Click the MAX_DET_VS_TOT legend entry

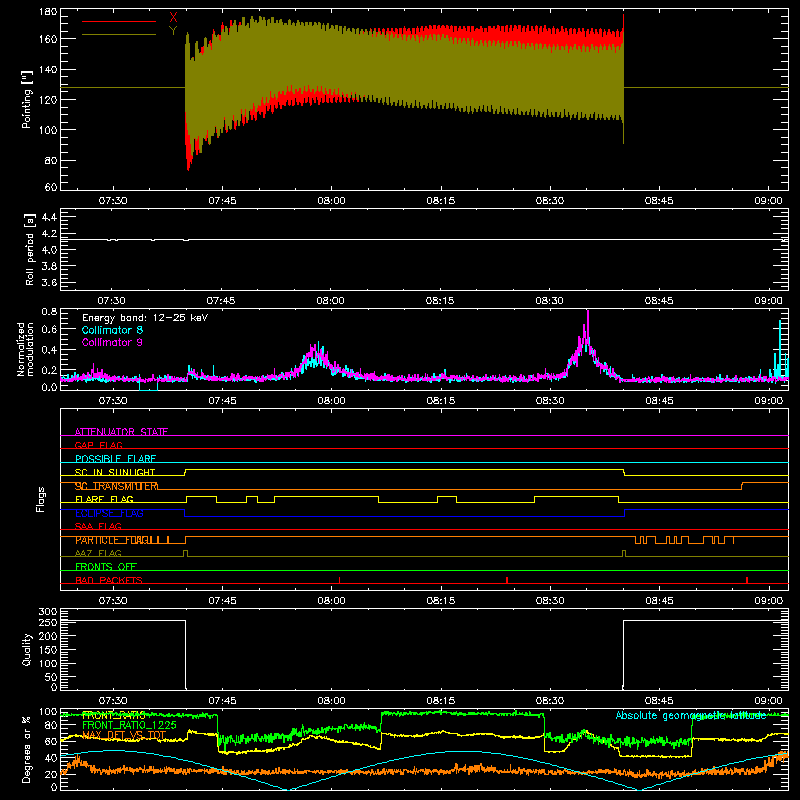(124, 735)
